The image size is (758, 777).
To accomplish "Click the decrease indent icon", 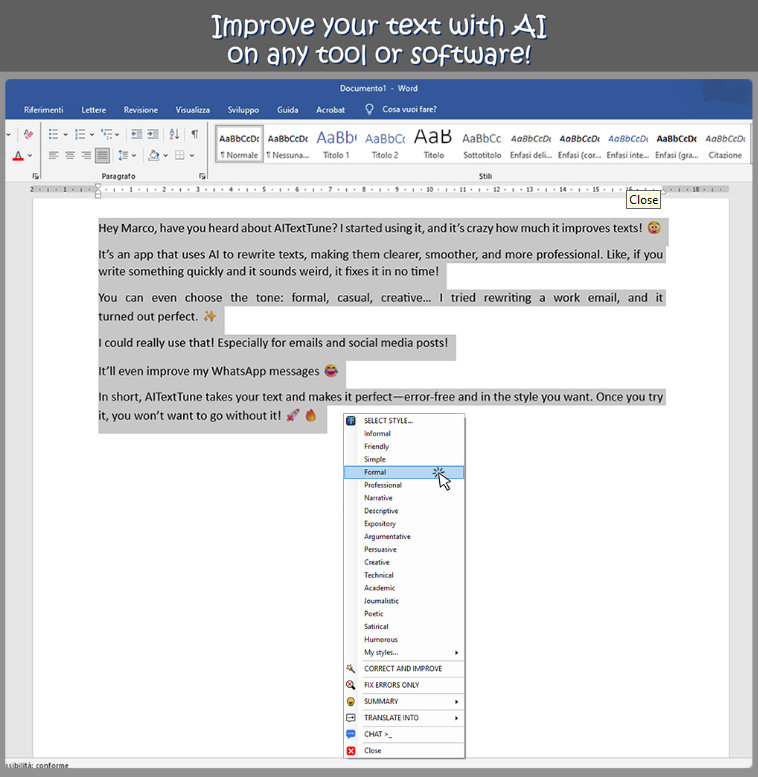I will (137, 134).
